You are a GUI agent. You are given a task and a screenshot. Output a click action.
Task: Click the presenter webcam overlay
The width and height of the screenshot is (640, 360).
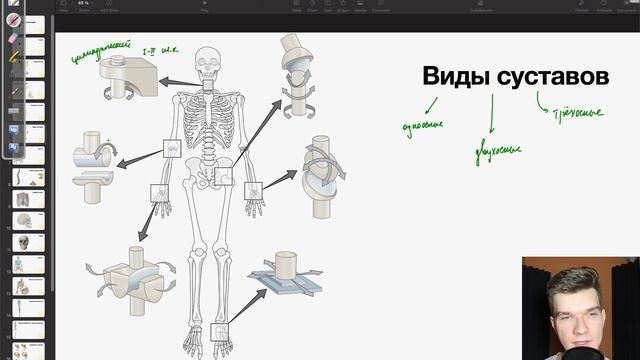581,308
